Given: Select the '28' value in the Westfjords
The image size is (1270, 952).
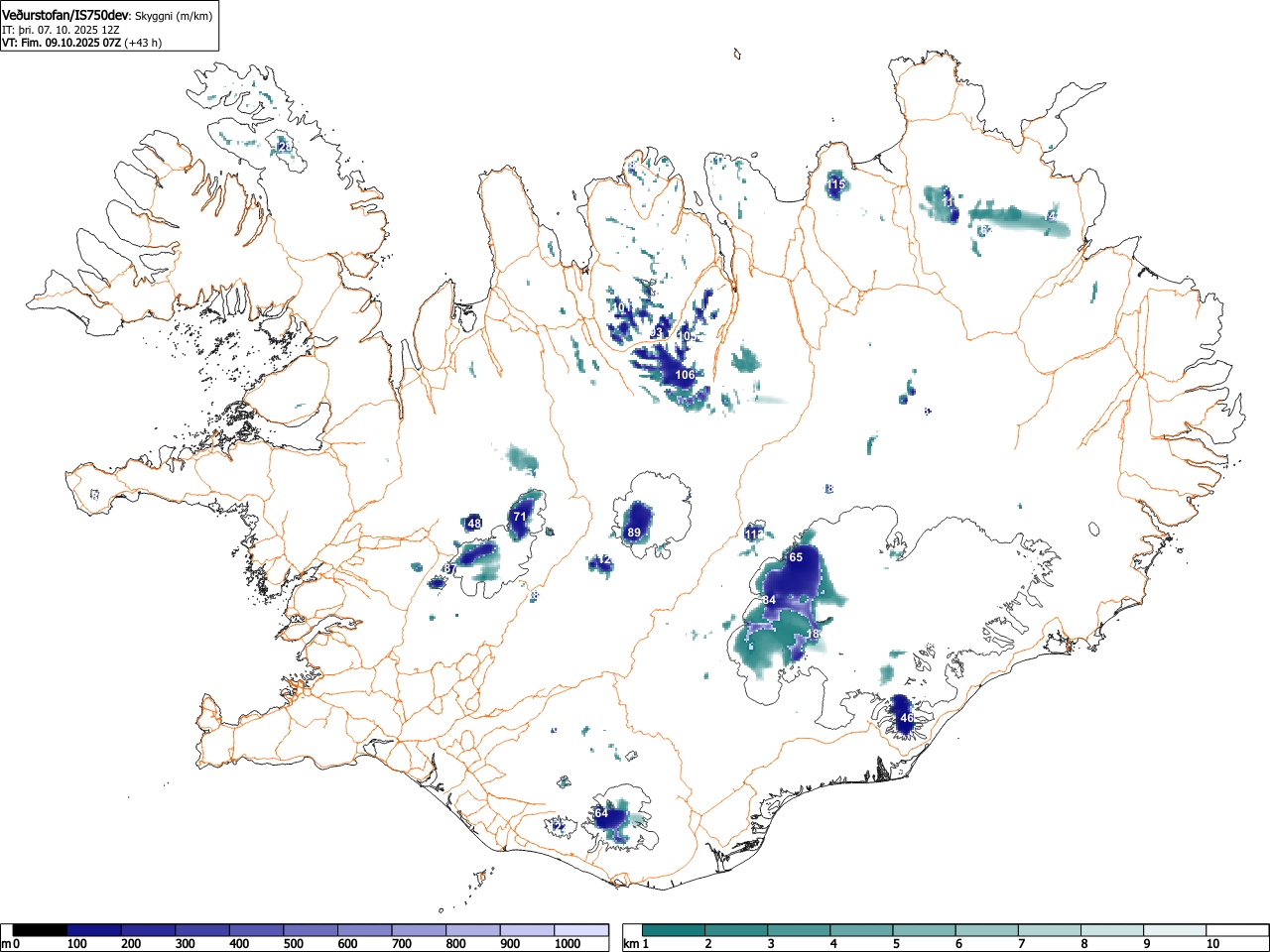Looking at the screenshot, I should tap(285, 147).
